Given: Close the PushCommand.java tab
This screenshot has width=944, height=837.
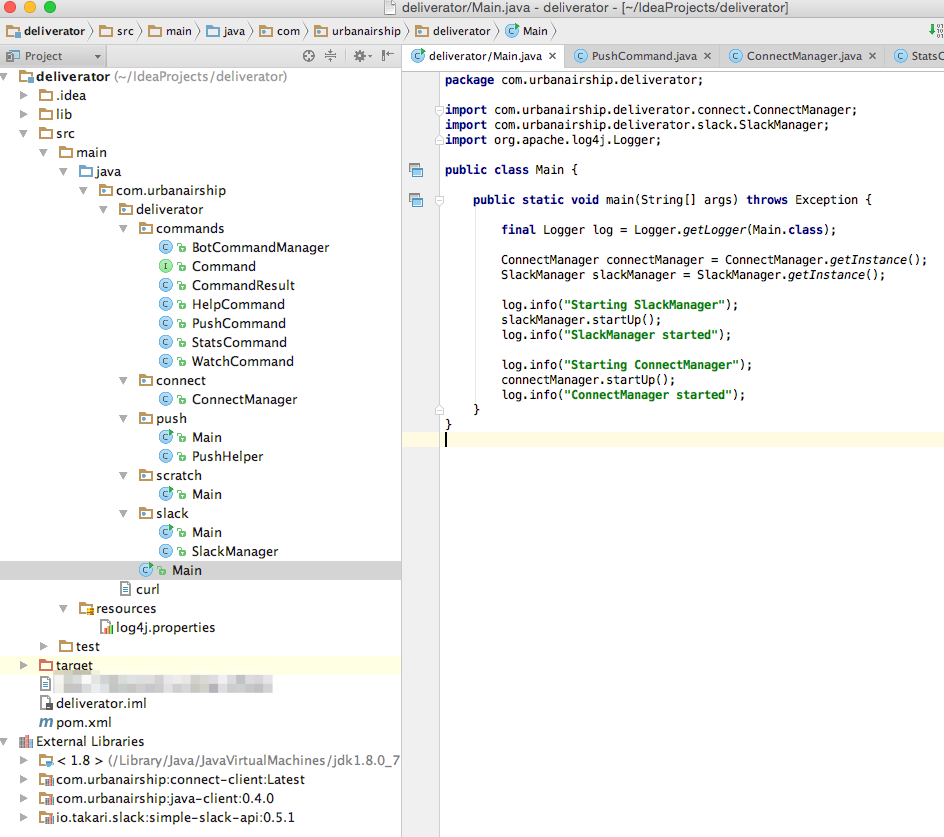Looking at the screenshot, I should click(707, 57).
